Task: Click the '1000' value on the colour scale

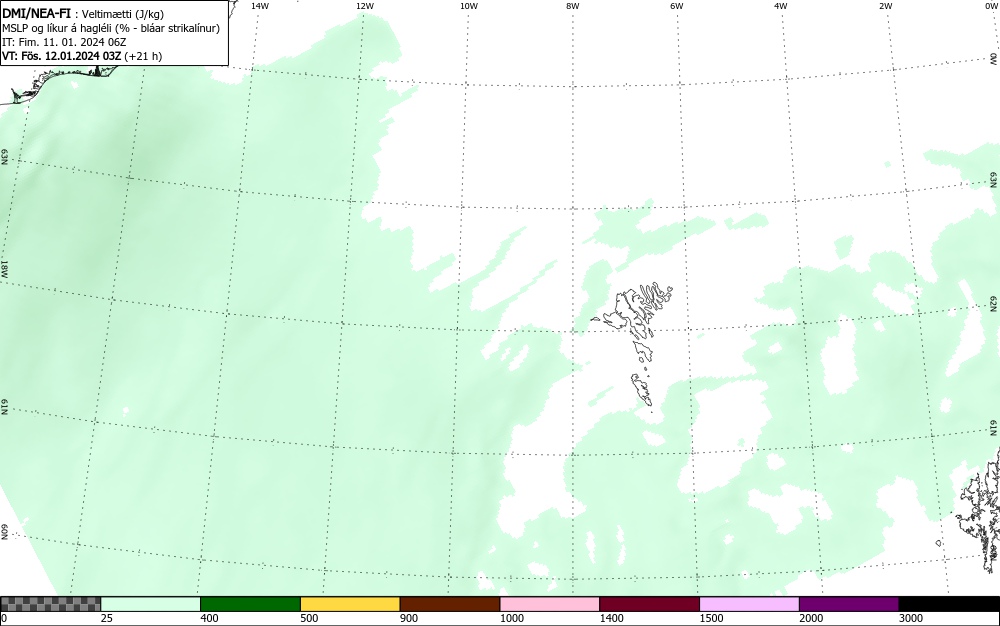Action: point(512,618)
